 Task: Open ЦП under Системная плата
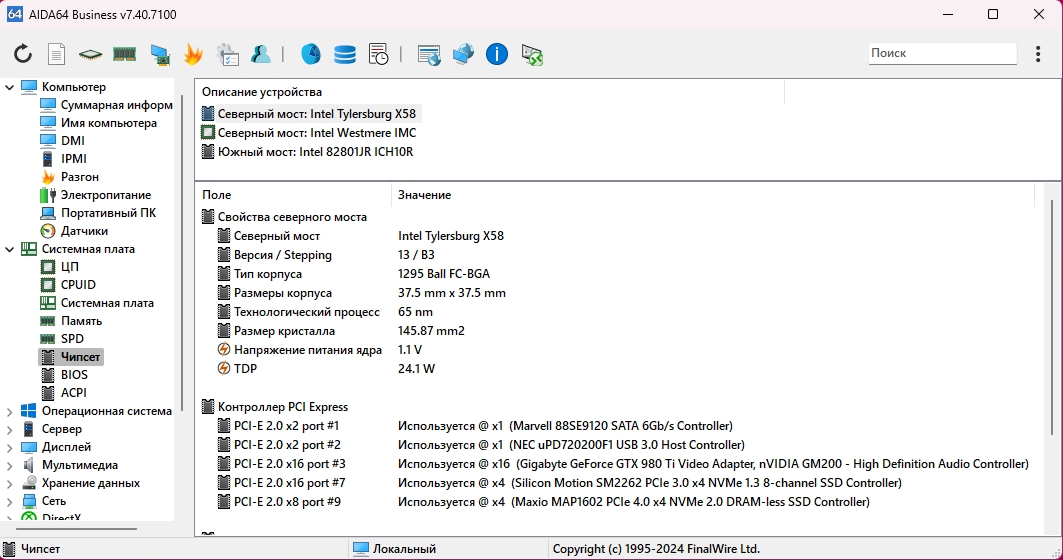click(60, 266)
